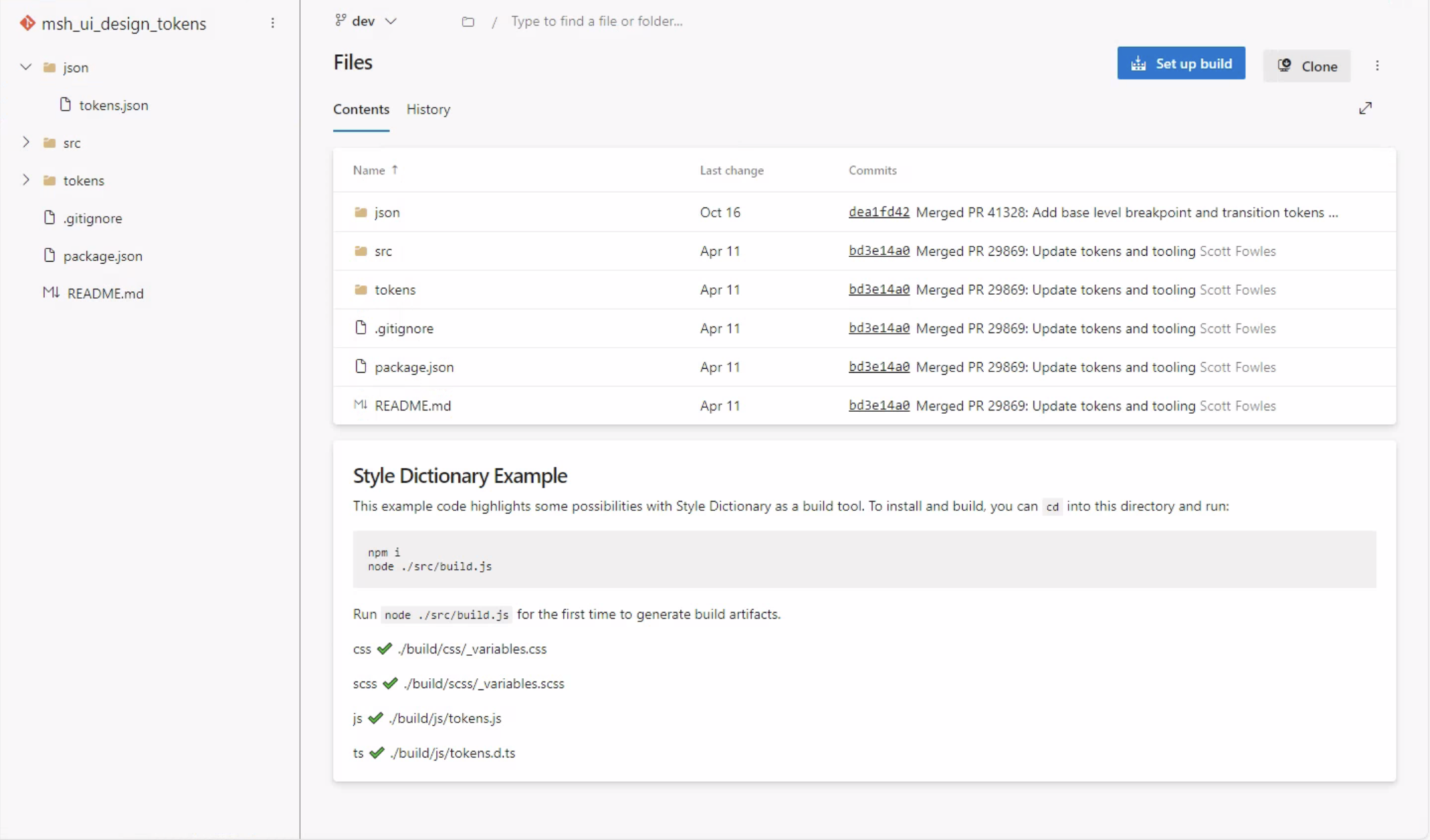1430x840 pixels.
Task: Click the dea1fd42 commit link for json
Action: (879, 212)
